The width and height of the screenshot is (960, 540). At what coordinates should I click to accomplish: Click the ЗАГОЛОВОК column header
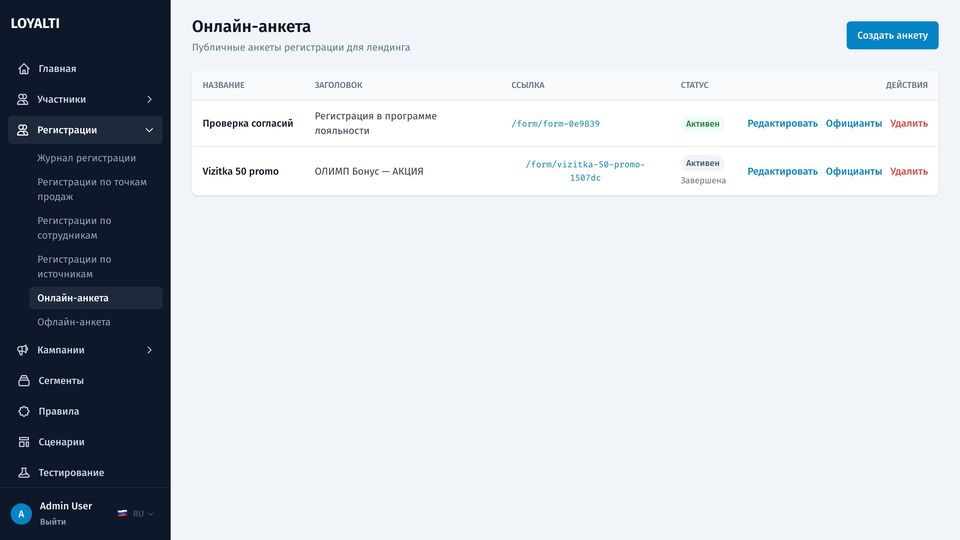pyautogui.click(x=338, y=85)
